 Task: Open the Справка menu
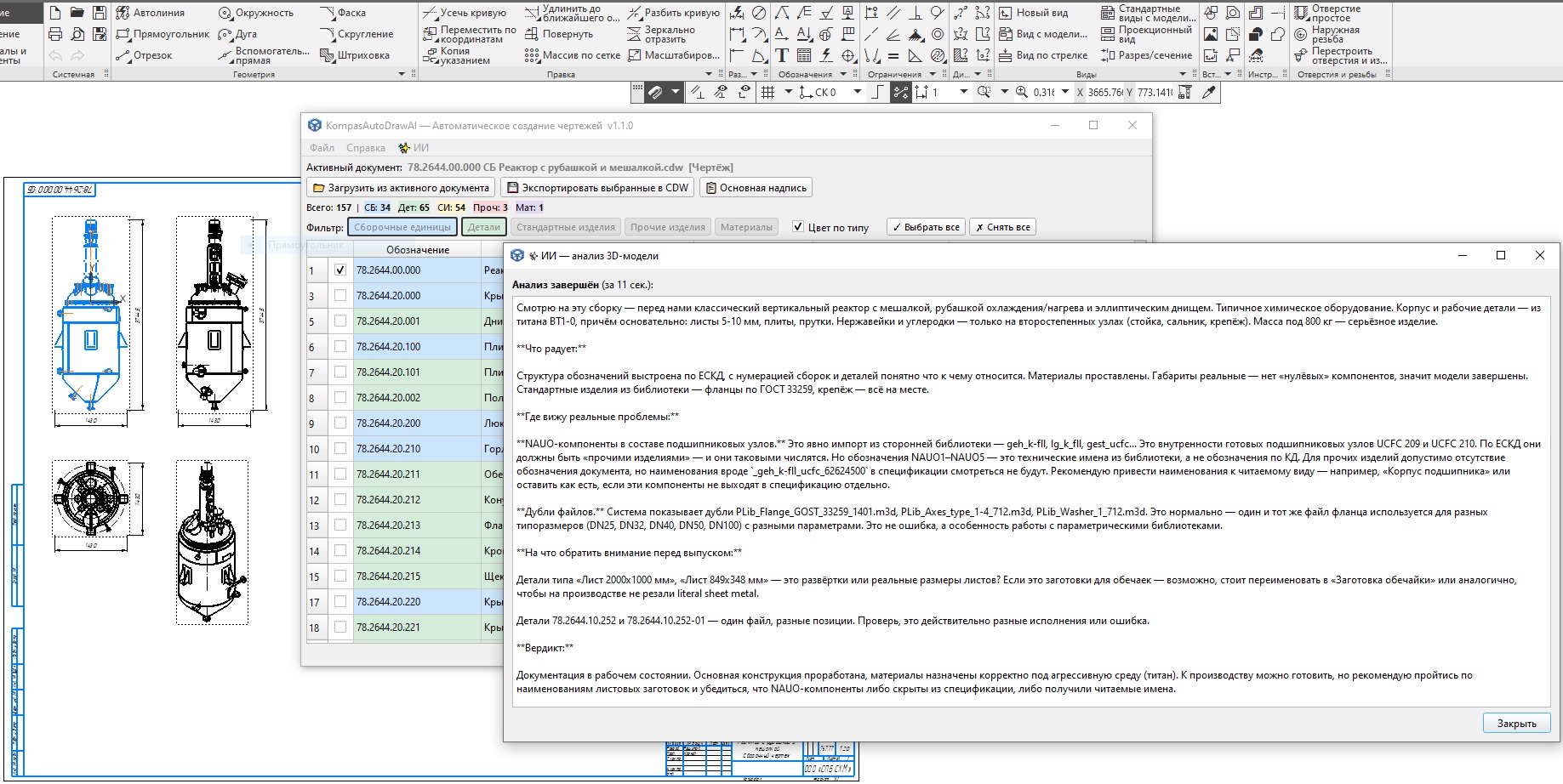(x=365, y=148)
